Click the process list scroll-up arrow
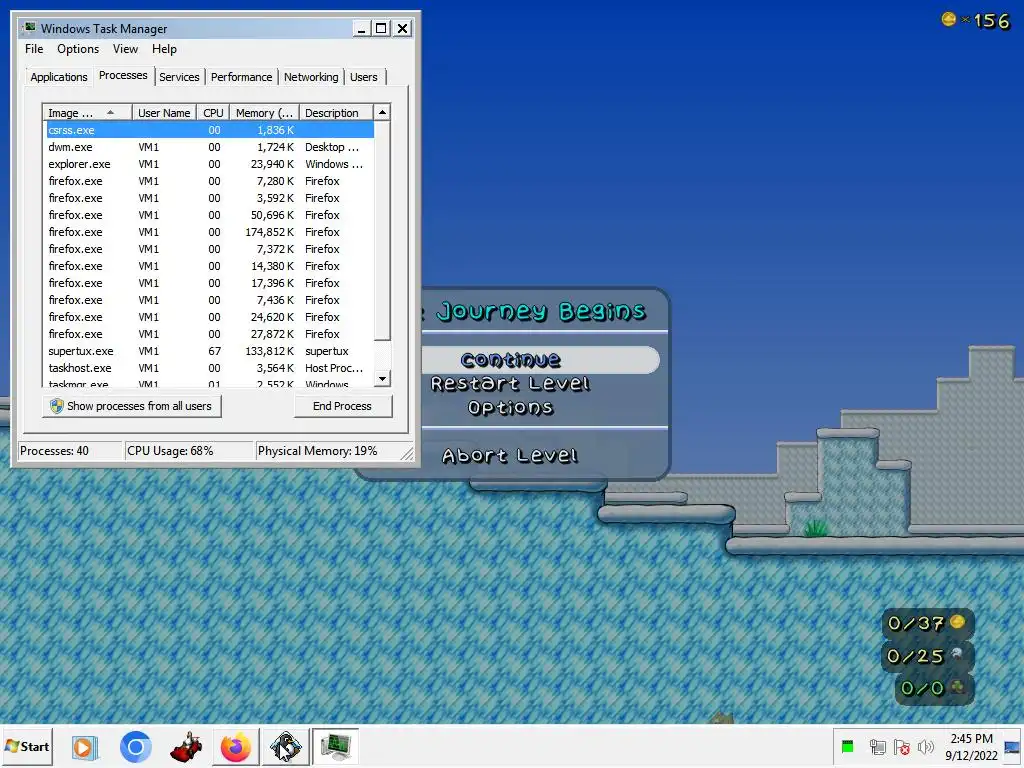 coord(383,112)
